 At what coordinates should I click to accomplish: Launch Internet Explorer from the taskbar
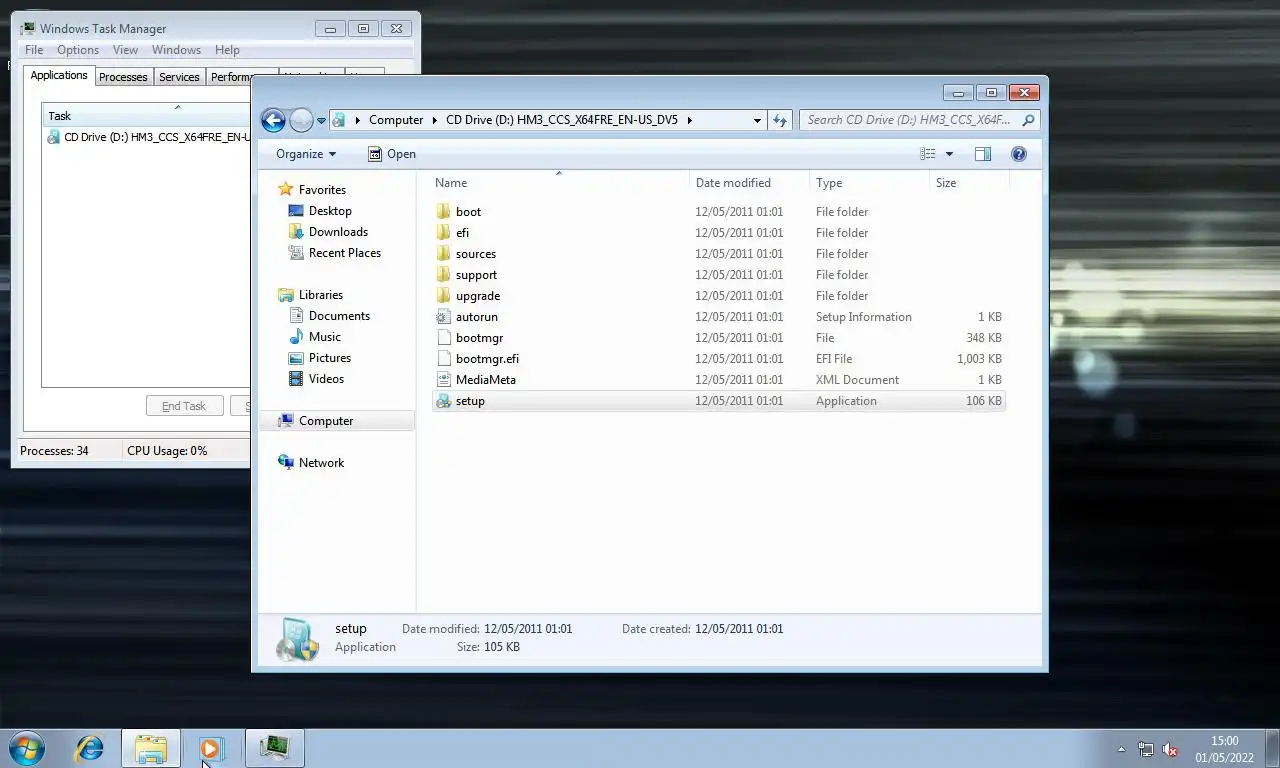(x=90, y=747)
